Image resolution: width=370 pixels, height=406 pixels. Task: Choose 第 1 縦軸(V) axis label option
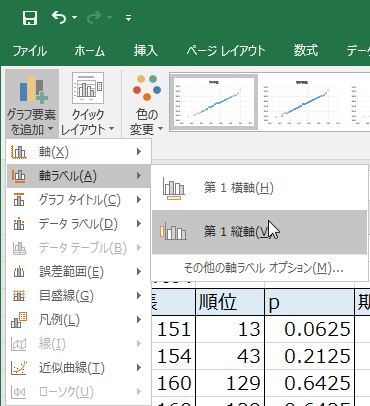(x=259, y=232)
